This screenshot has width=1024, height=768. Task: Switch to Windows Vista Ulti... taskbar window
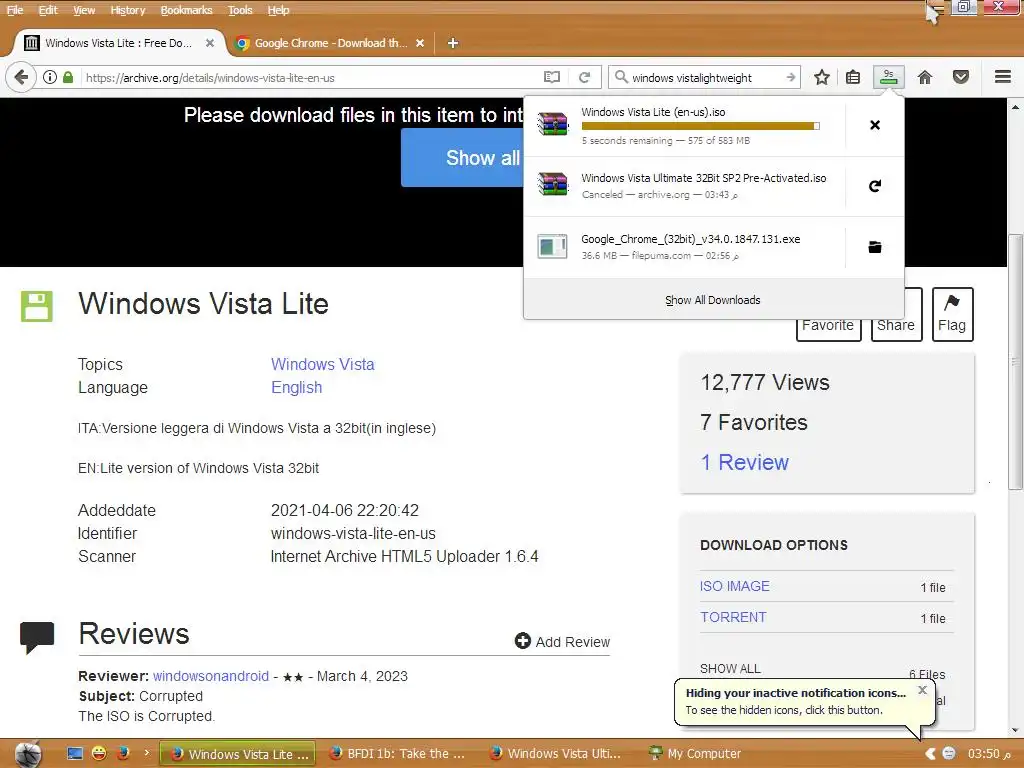pos(556,754)
